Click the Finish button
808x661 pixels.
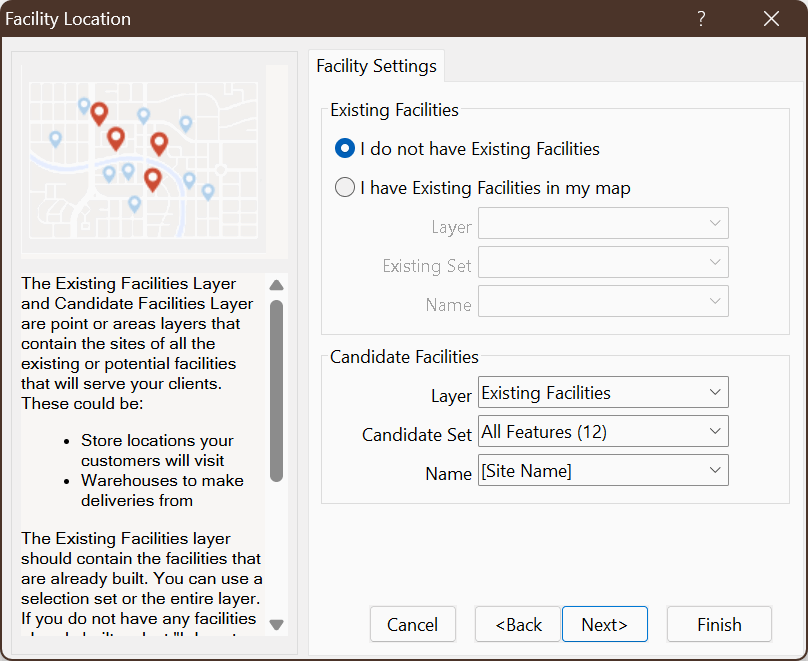(719, 624)
